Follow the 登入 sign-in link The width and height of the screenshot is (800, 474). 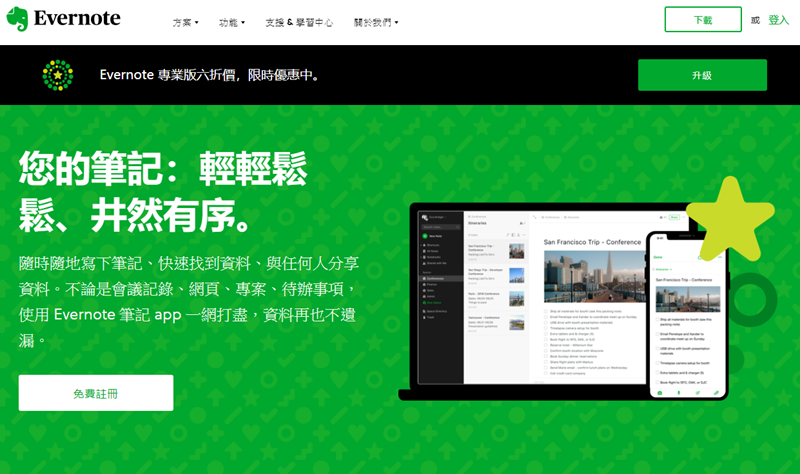tap(779, 20)
